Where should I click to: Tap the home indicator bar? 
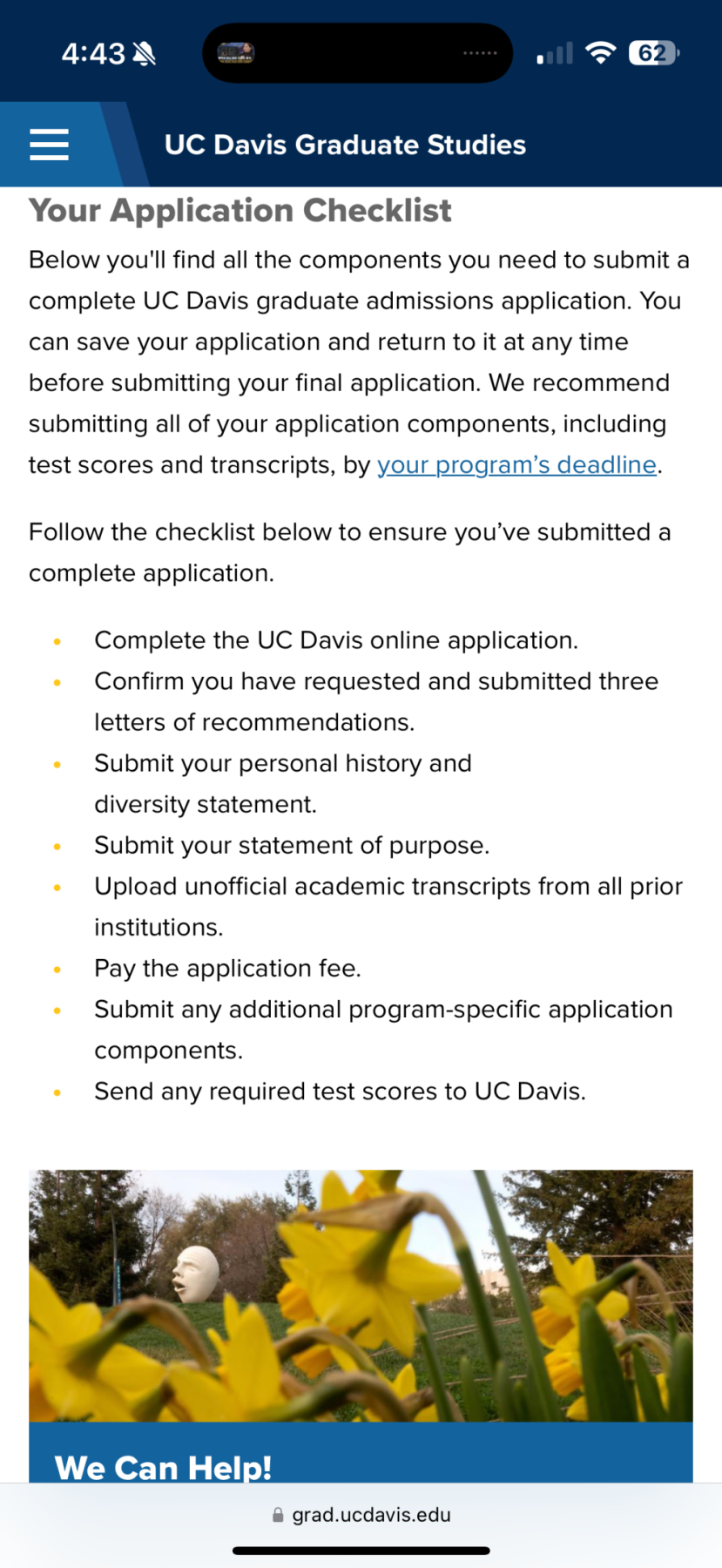point(361,1551)
